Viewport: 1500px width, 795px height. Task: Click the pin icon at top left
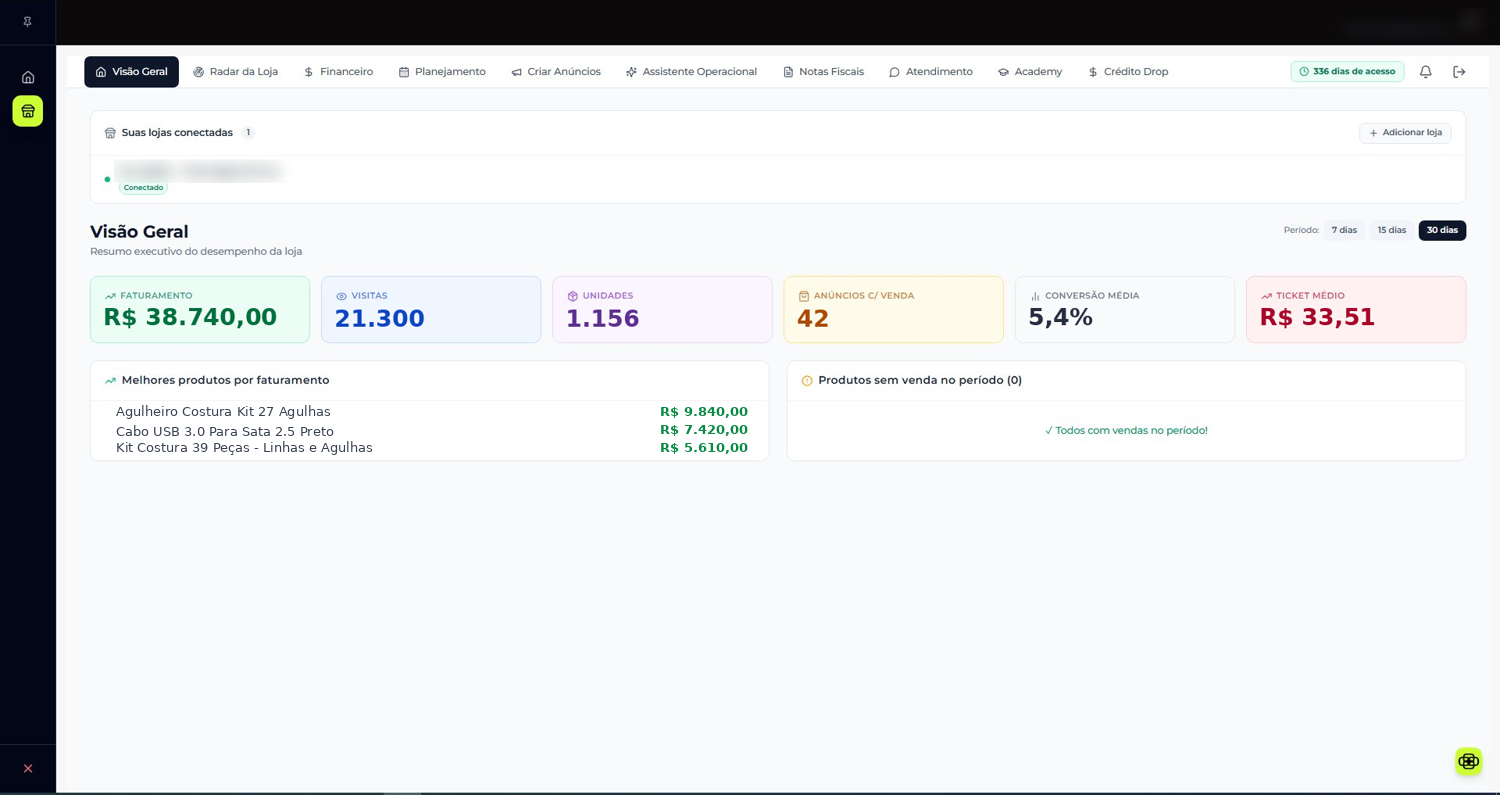[28, 21]
